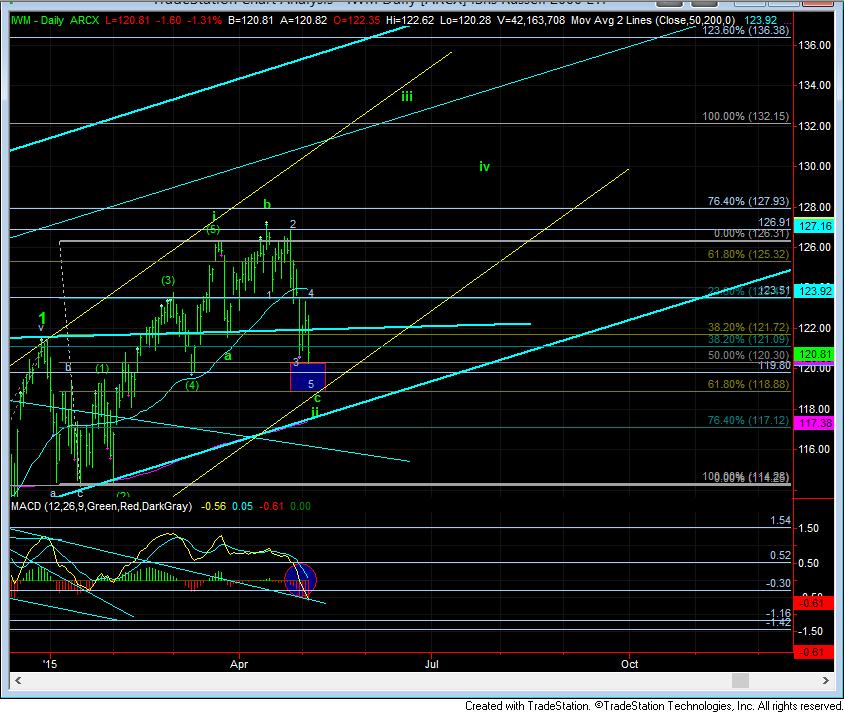Select the 61.80% (118.88) Fibonacci label
844x712 pixels.
(x=748, y=384)
